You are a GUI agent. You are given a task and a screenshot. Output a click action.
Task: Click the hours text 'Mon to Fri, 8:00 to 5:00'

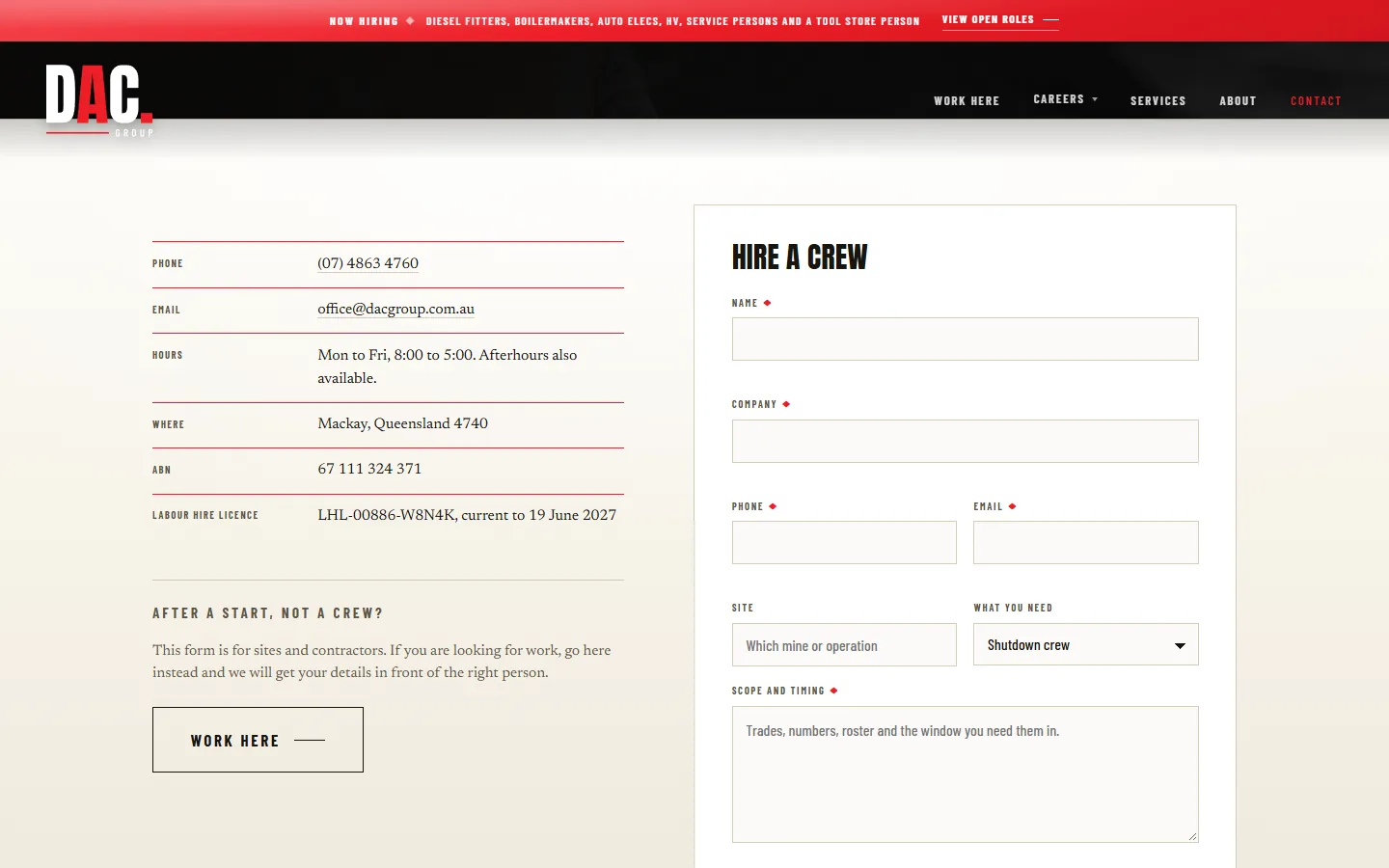tap(396, 355)
